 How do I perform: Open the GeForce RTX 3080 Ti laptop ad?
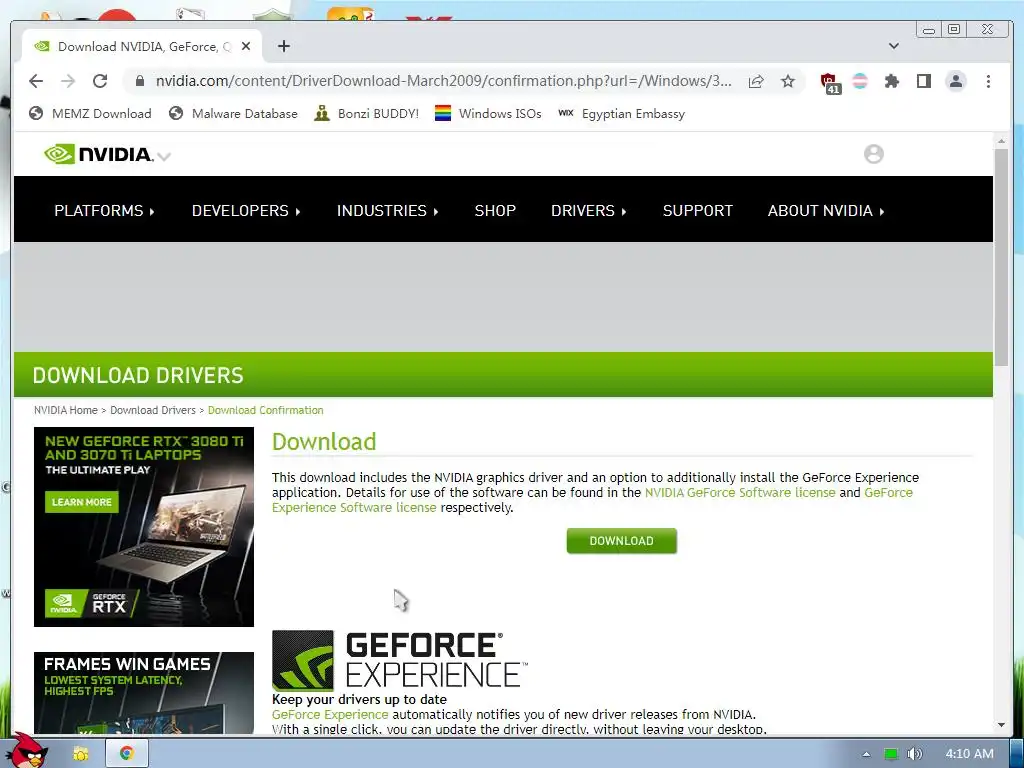pos(144,527)
